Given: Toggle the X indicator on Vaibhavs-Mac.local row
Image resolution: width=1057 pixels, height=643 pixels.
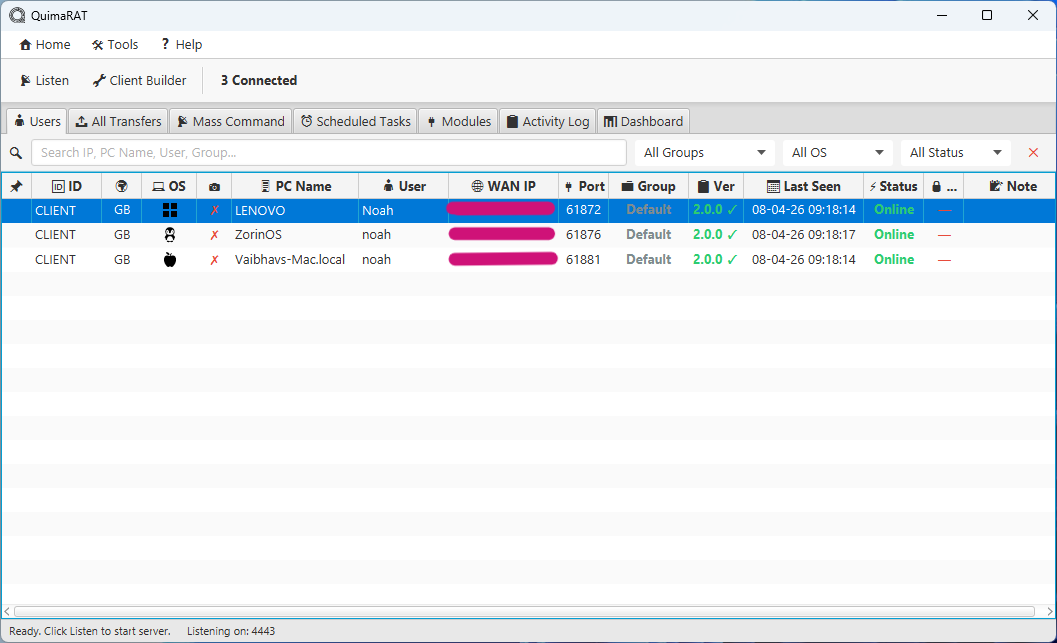Looking at the screenshot, I should [214, 259].
